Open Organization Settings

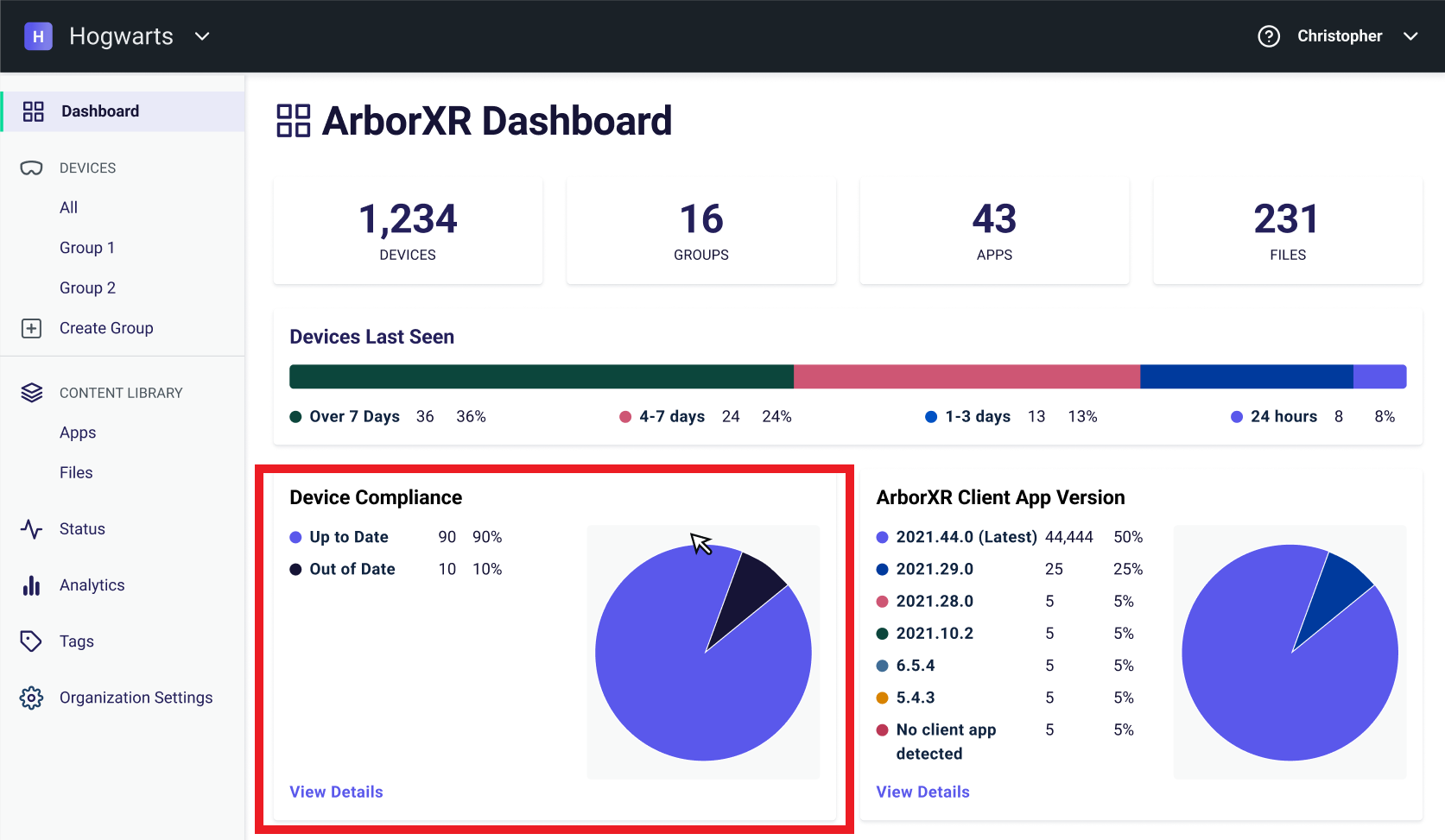(136, 698)
